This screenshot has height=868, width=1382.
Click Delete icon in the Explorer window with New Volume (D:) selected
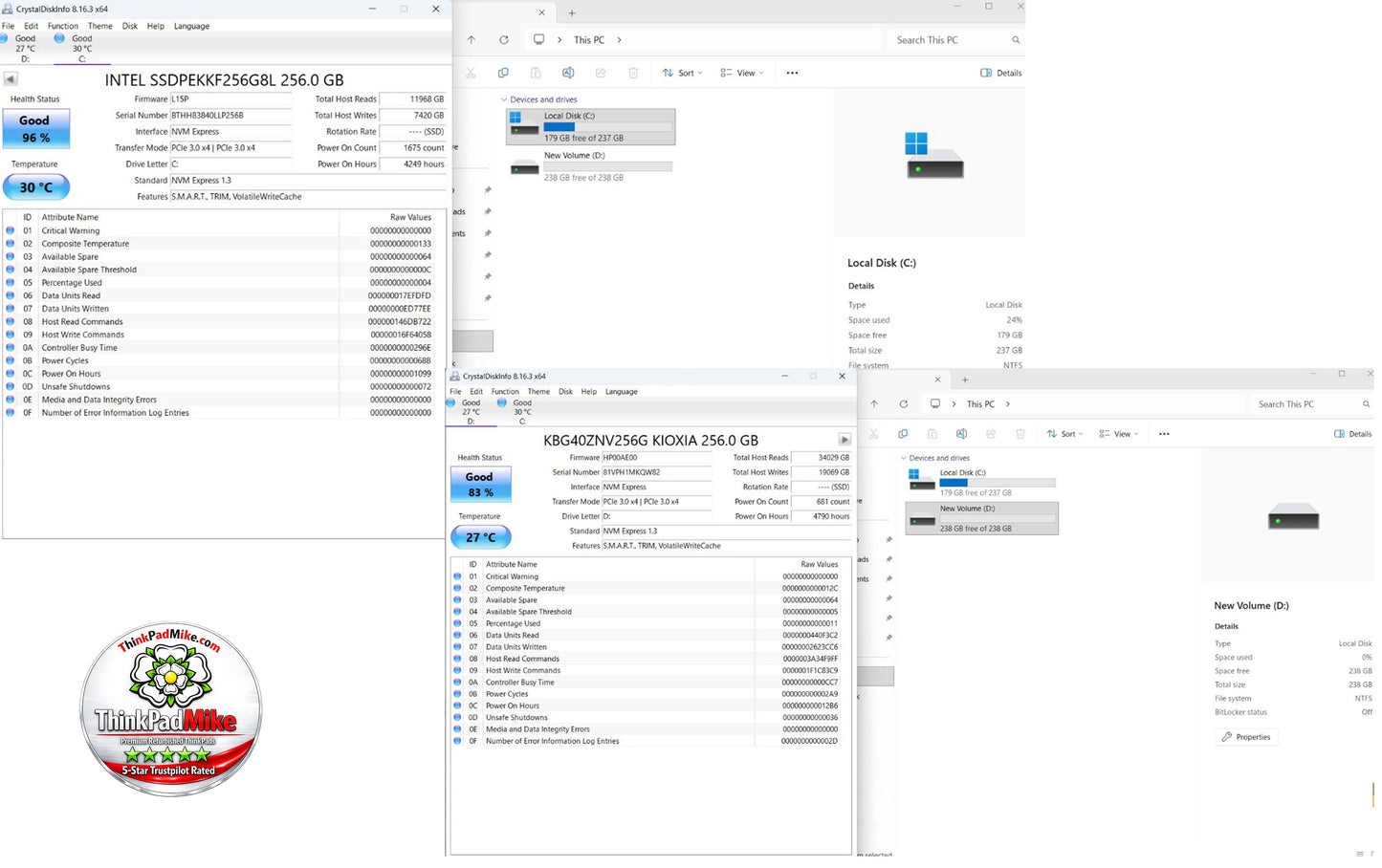1020,434
